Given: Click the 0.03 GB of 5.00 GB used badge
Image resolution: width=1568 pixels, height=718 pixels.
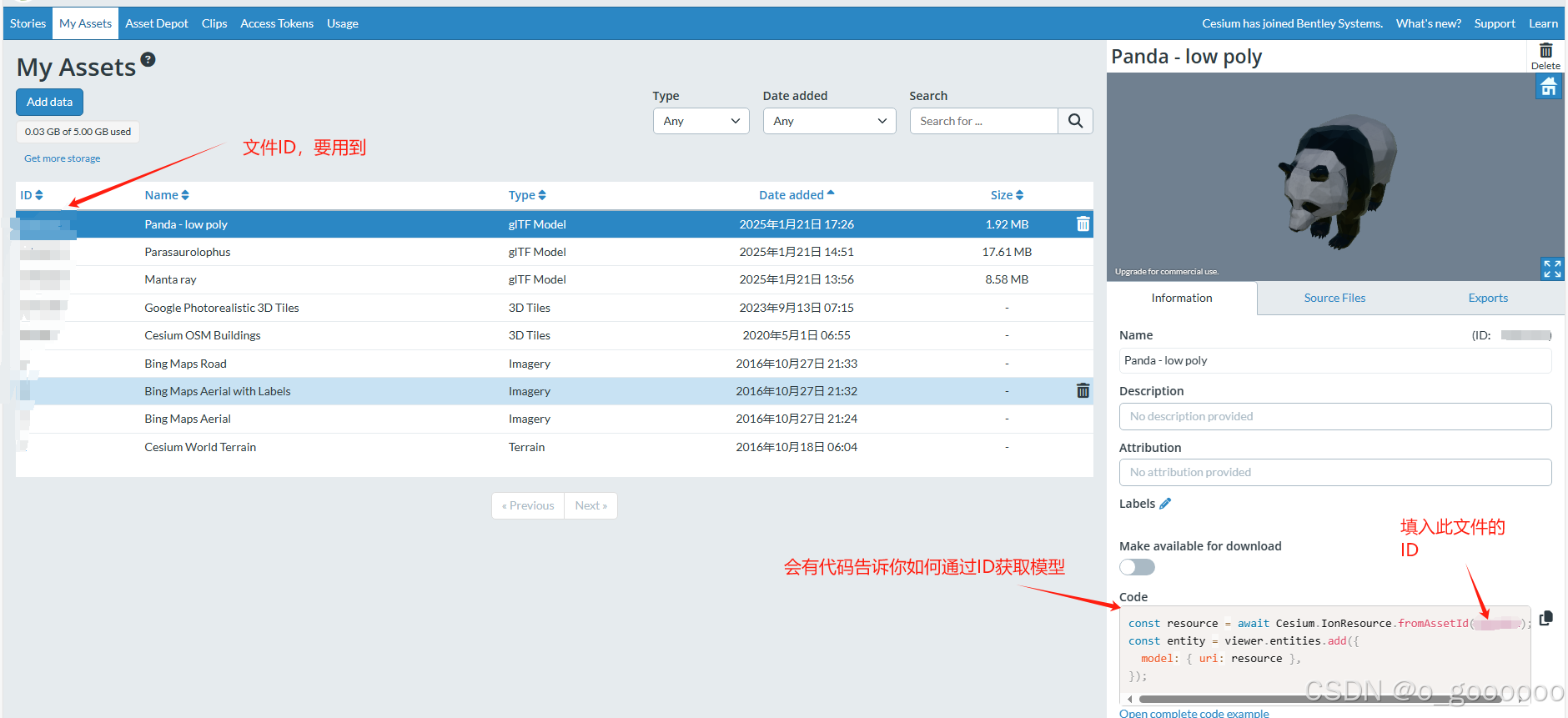Looking at the screenshot, I should click(78, 132).
